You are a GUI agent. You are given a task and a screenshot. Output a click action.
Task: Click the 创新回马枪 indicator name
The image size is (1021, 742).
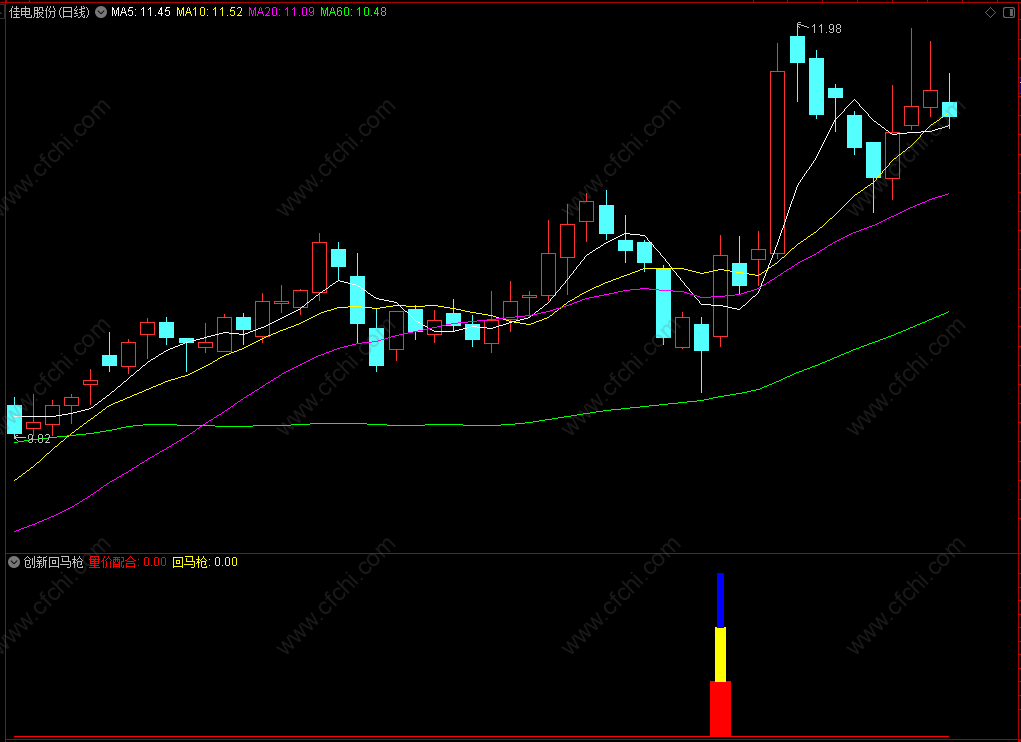[x=54, y=562]
